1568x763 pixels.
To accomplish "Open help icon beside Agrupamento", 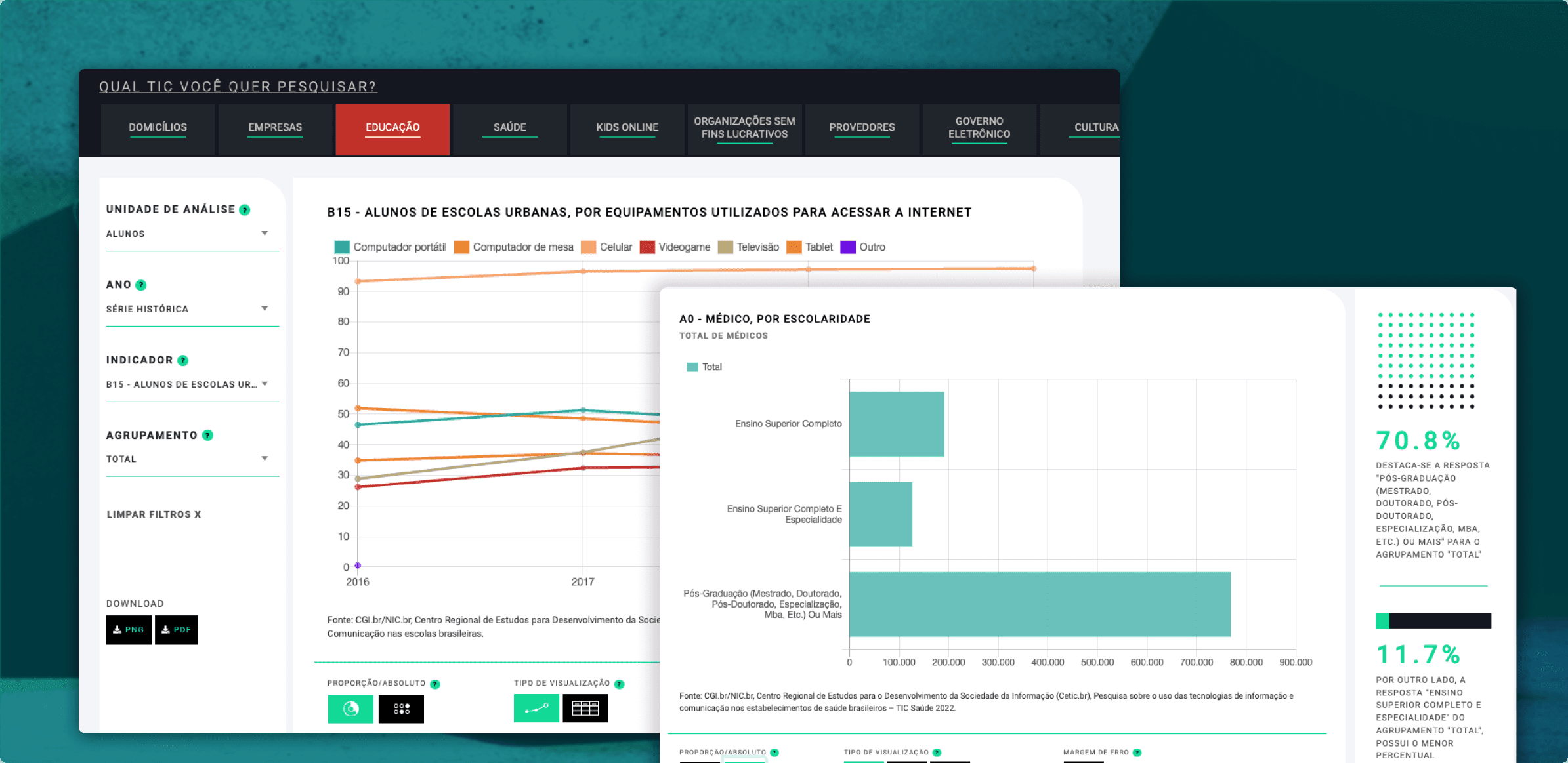I will pyautogui.click(x=208, y=435).
